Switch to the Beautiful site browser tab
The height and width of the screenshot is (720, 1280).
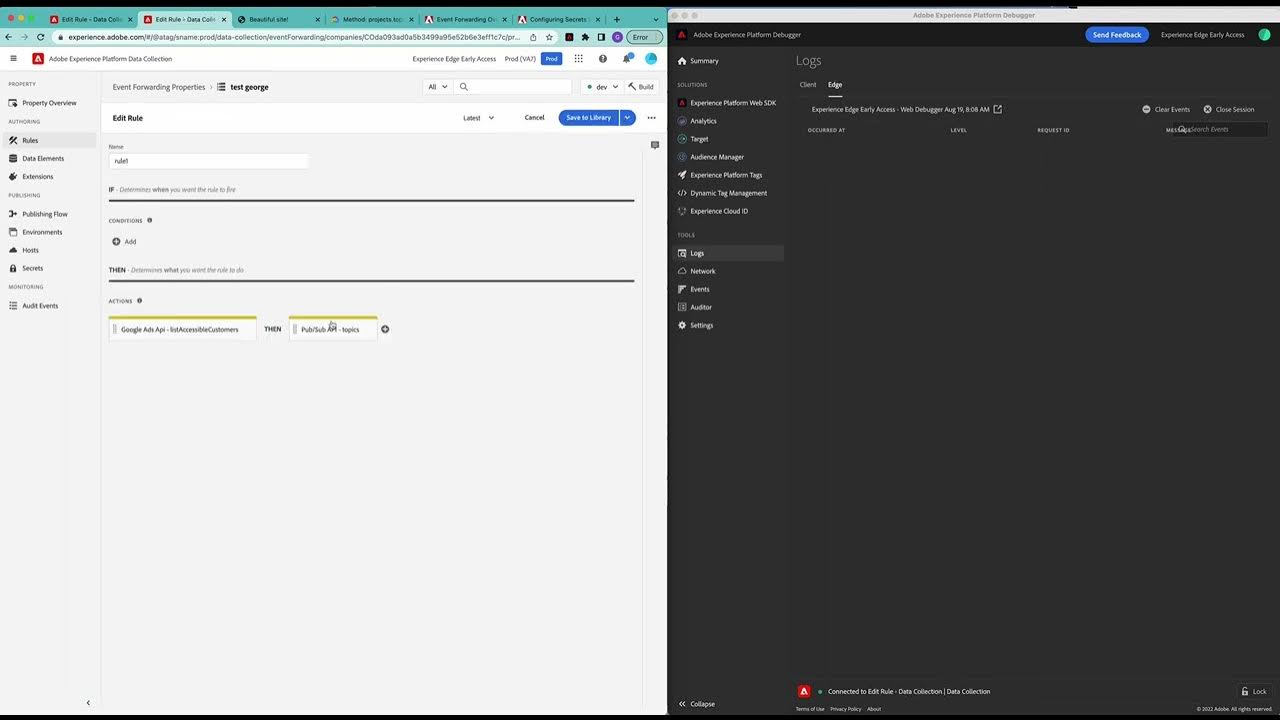(270, 18)
